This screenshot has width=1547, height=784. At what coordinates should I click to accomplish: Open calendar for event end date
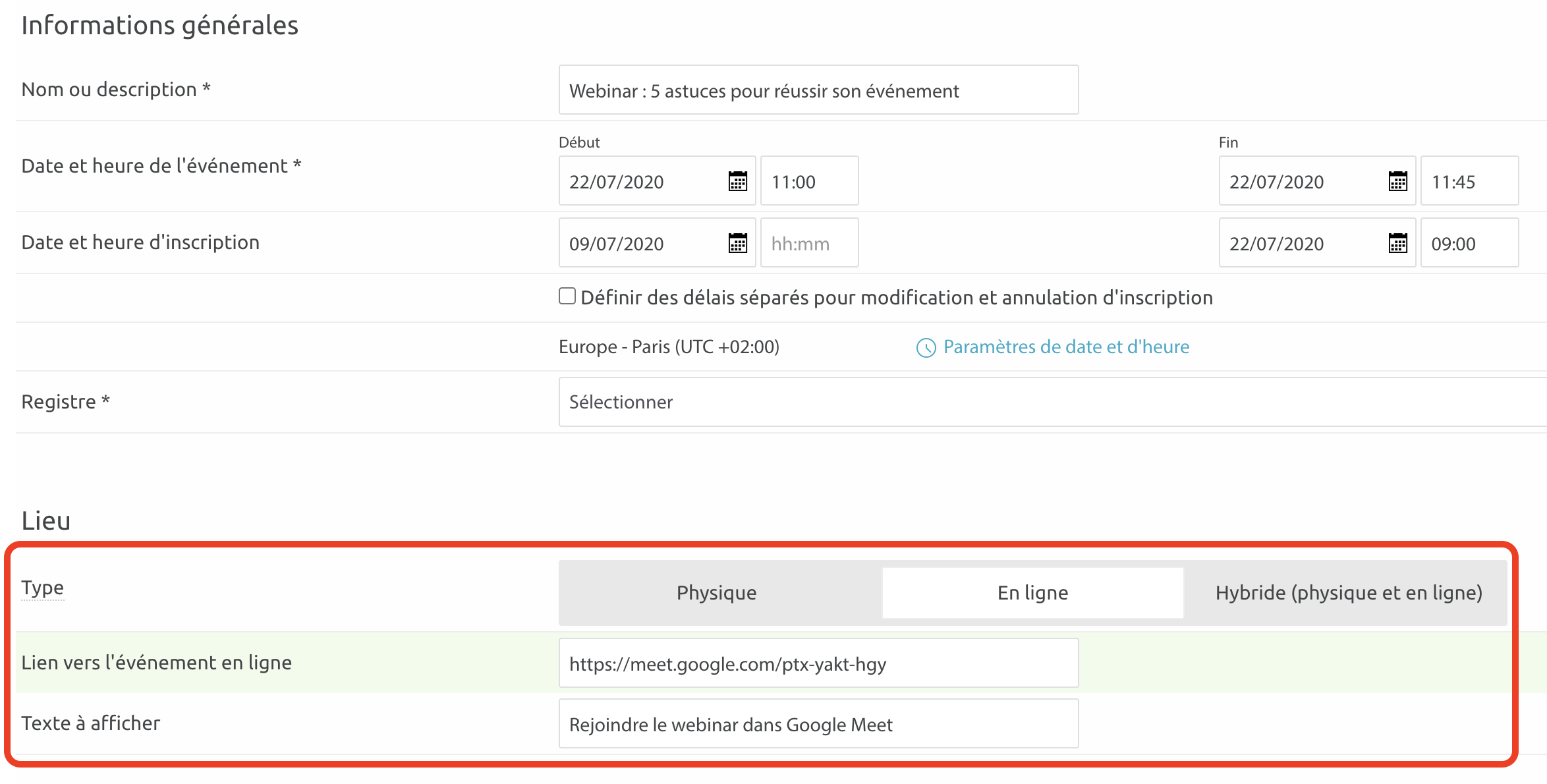(x=1397, y=181)
